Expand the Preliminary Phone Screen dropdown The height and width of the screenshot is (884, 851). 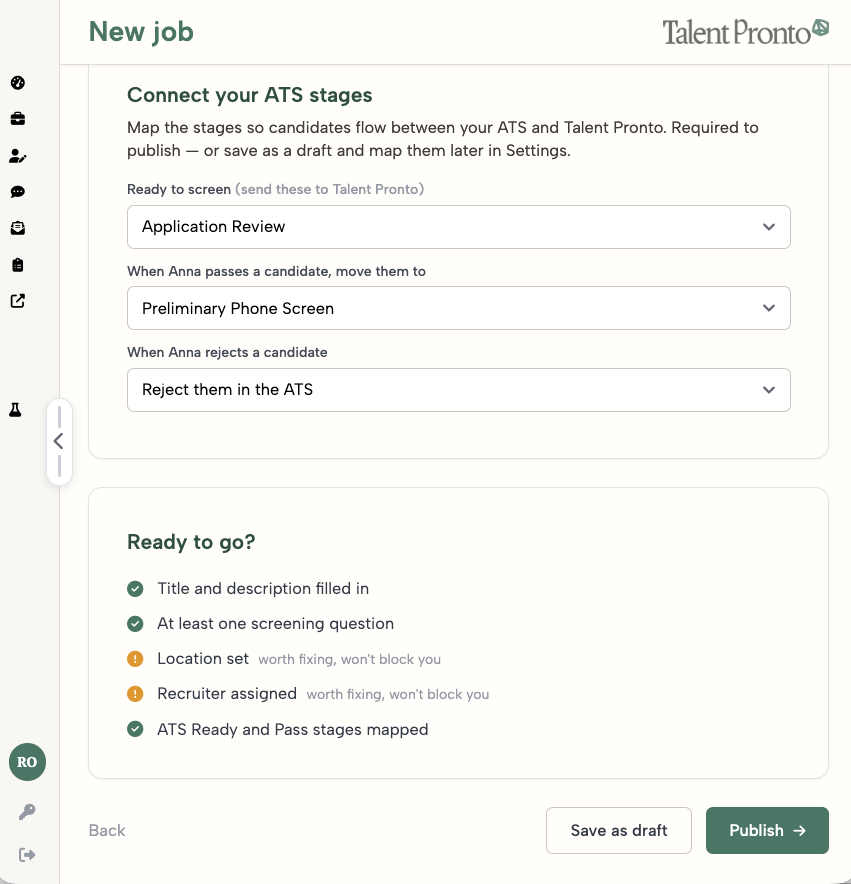(x=458, y=308)
